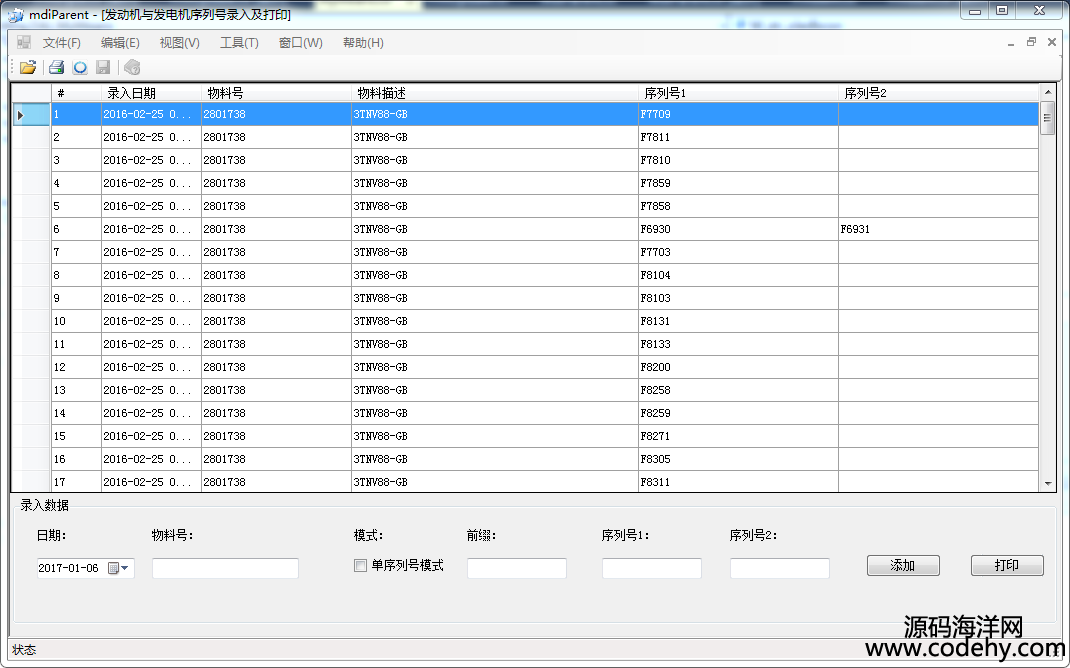Click the row selector arrow for row 1
This screenshot has width=1070, height=668.
pos(20,115)
